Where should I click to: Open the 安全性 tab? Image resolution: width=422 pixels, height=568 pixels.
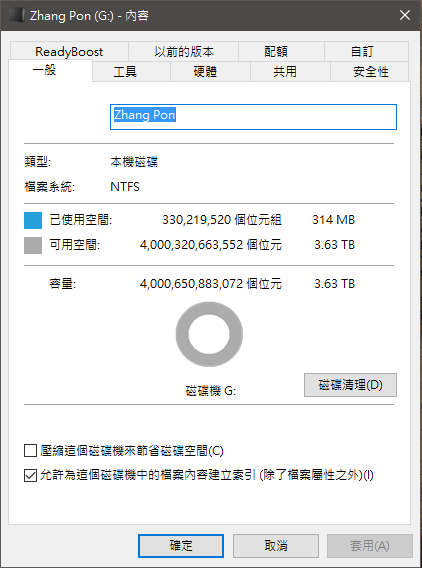pos(371,71)
